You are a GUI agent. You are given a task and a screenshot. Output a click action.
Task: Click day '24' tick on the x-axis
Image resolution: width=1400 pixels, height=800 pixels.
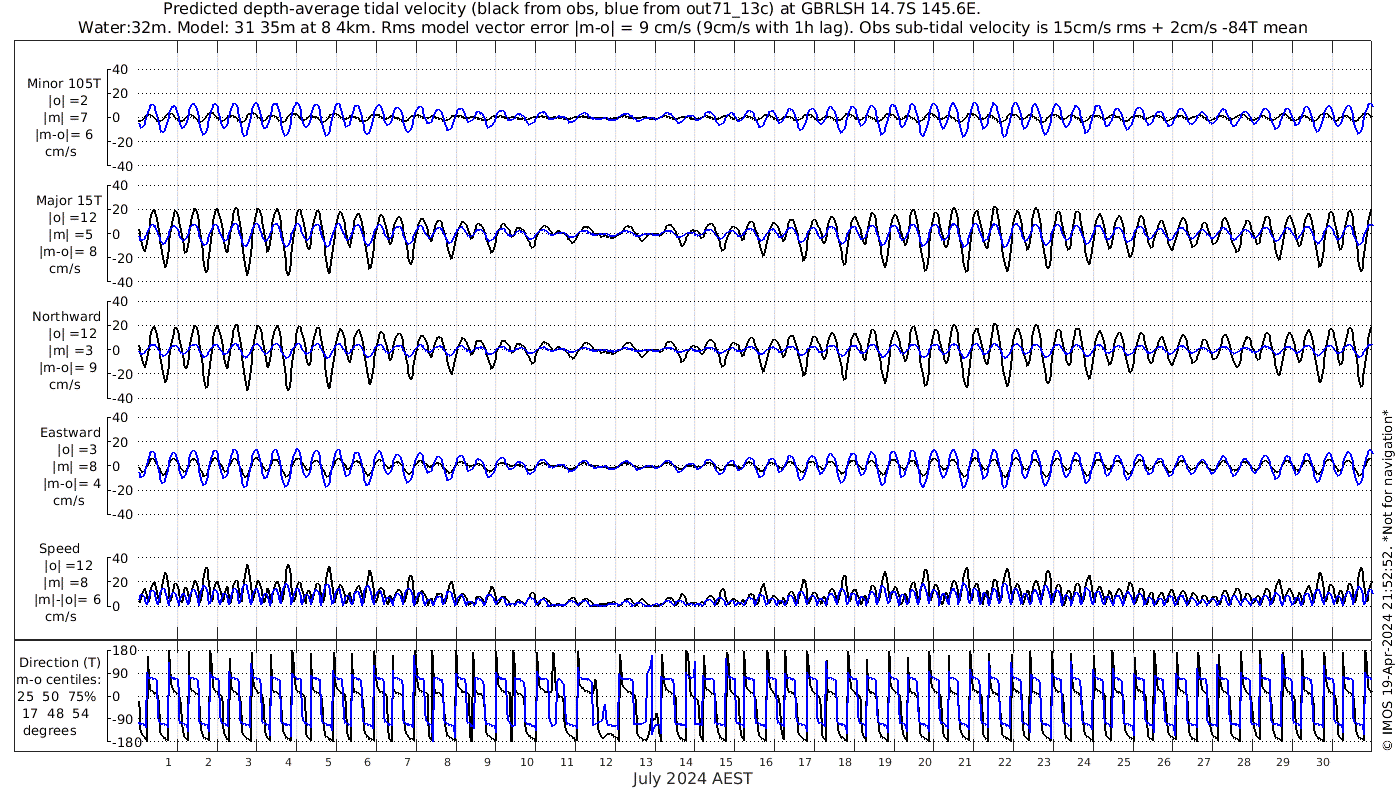pyautogui.click(x=1084, y=762)
